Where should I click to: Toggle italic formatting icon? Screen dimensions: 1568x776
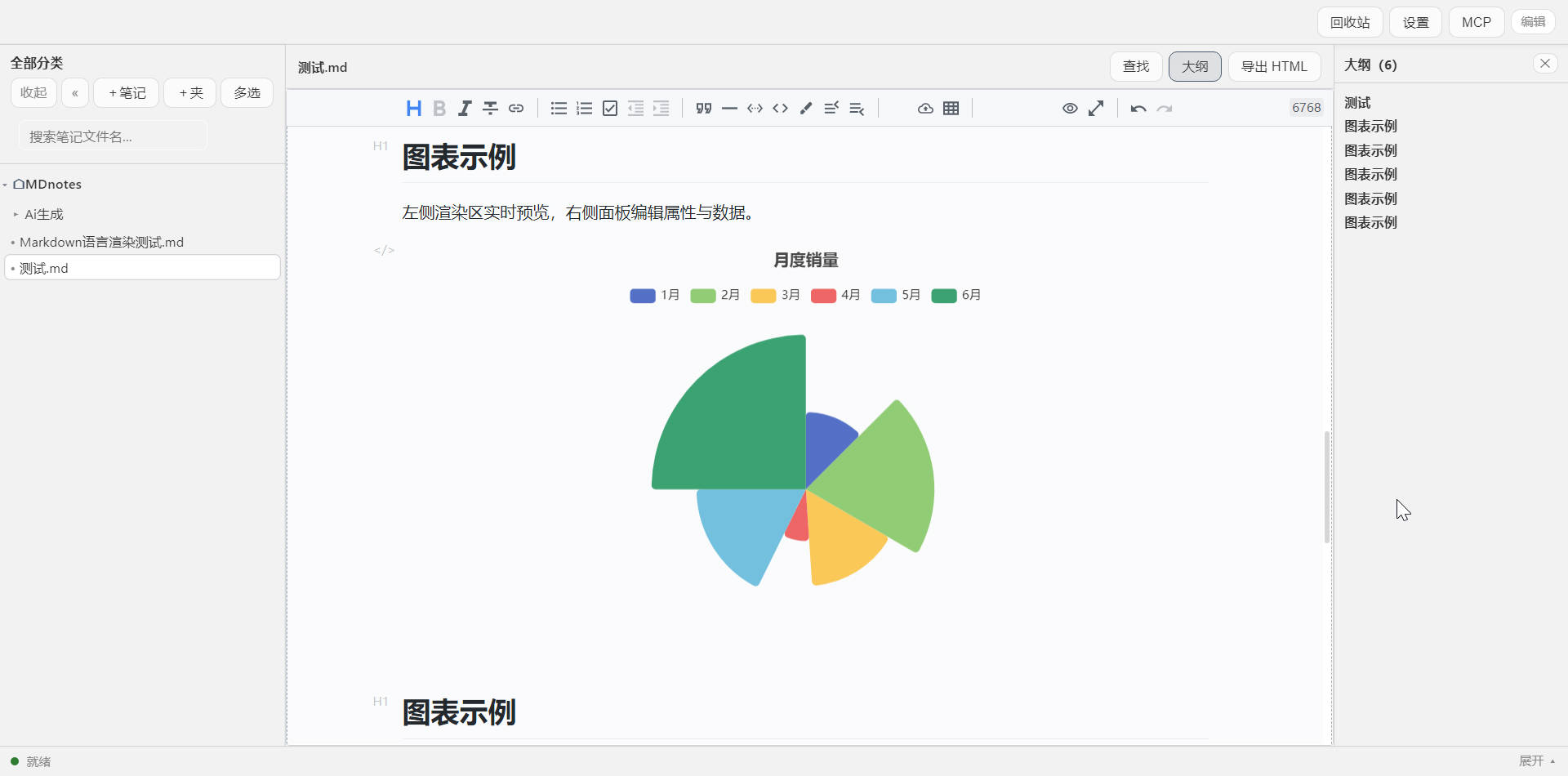coord(465,108)
